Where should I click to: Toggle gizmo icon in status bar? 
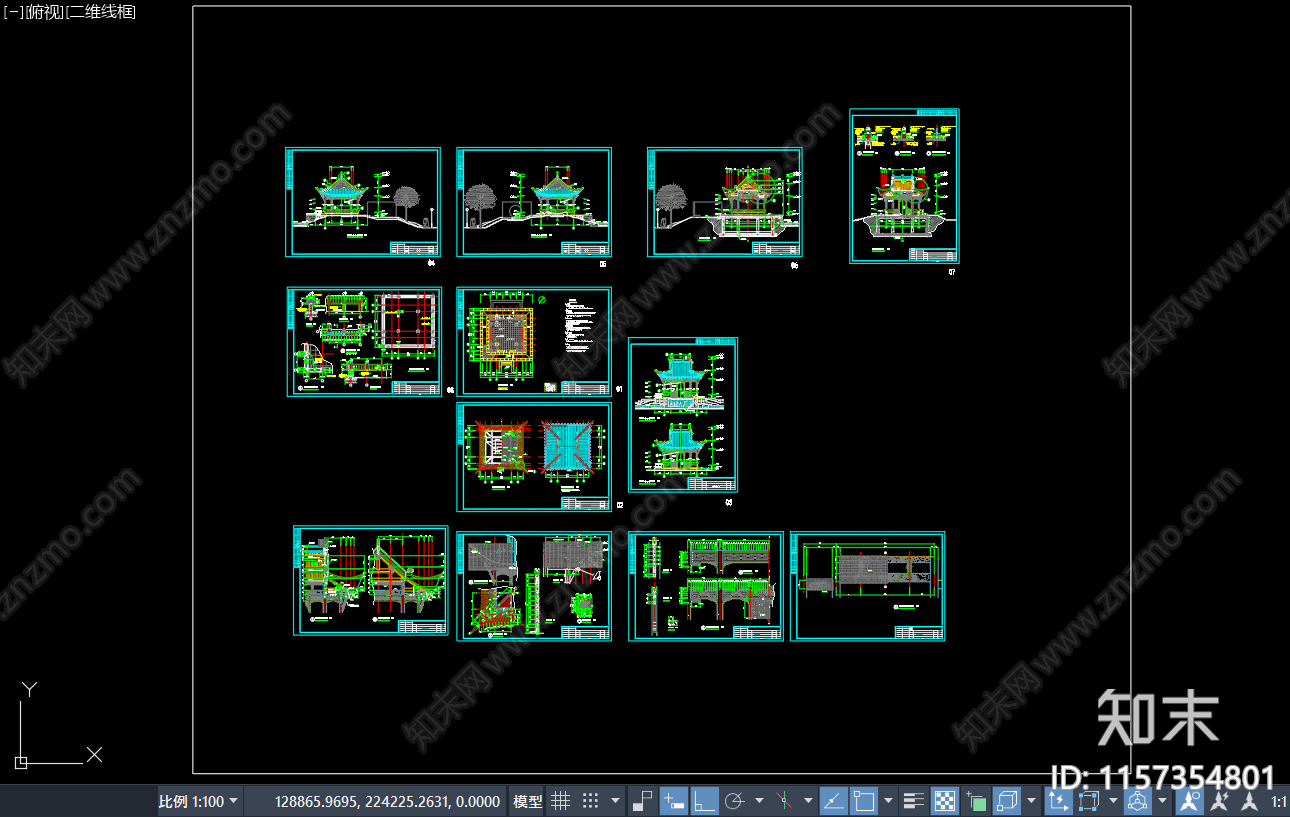[x=1137, y=801]
